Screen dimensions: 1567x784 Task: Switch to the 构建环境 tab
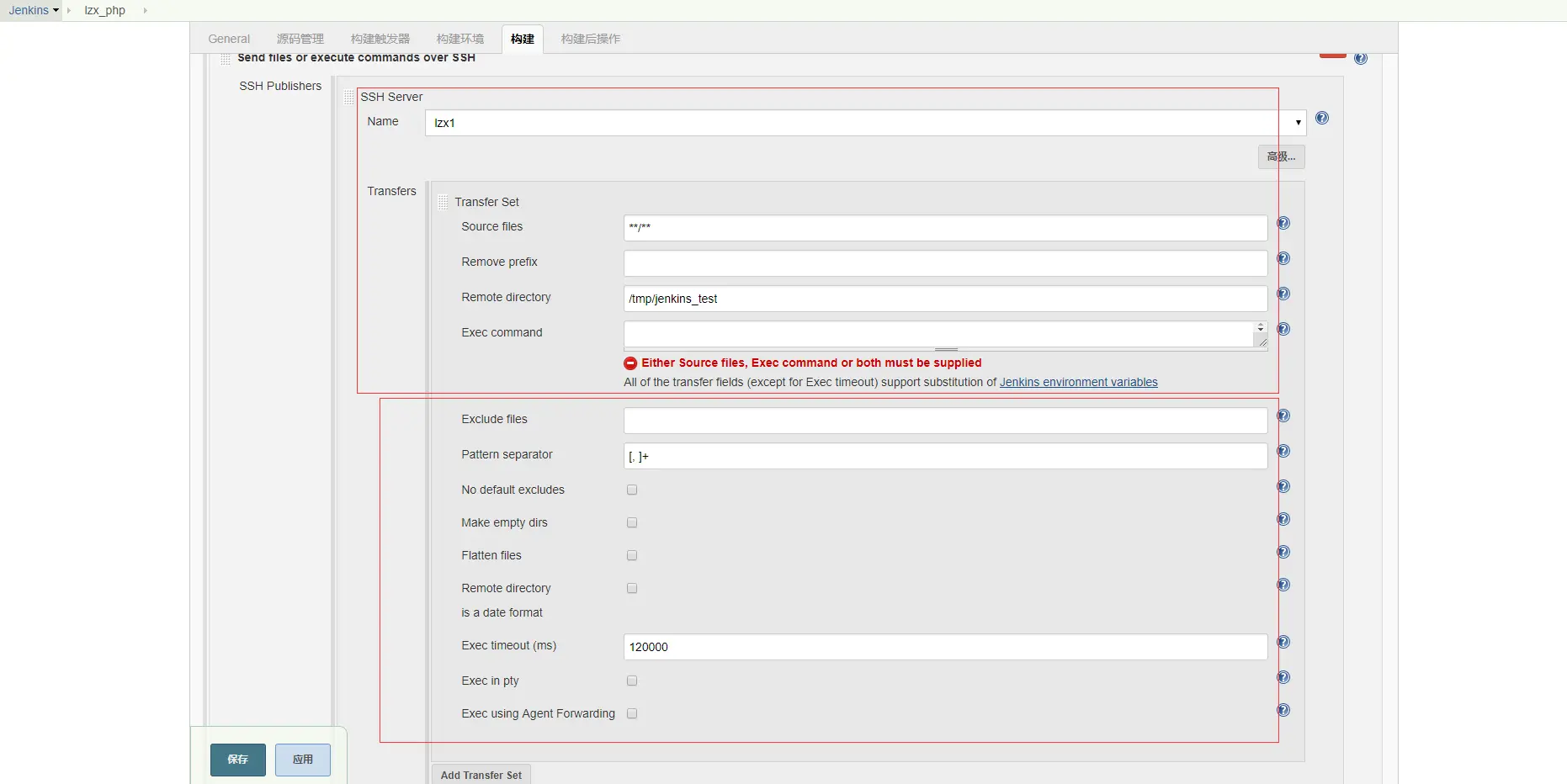[460, 39]
